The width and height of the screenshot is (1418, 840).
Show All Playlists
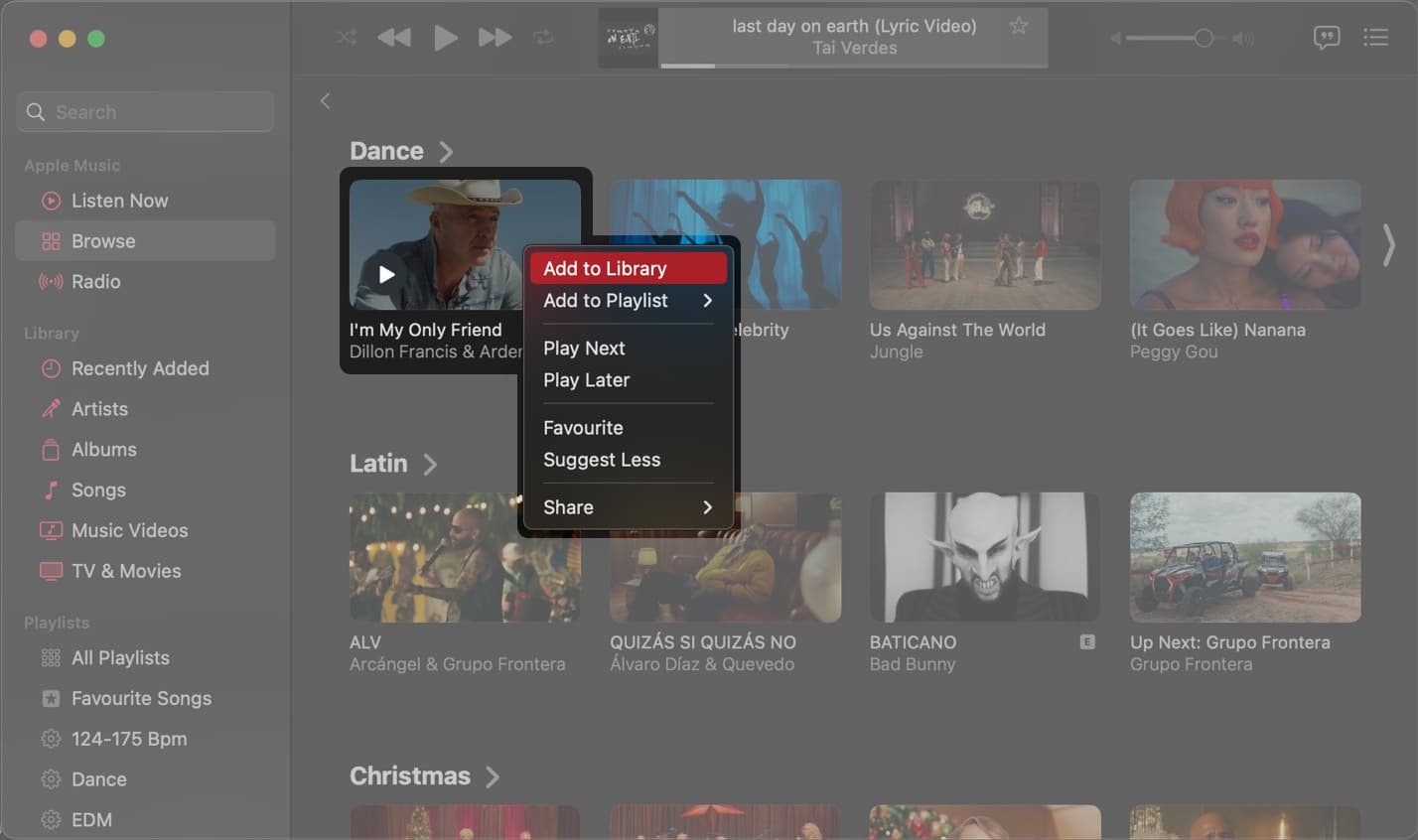pos(145,658)
